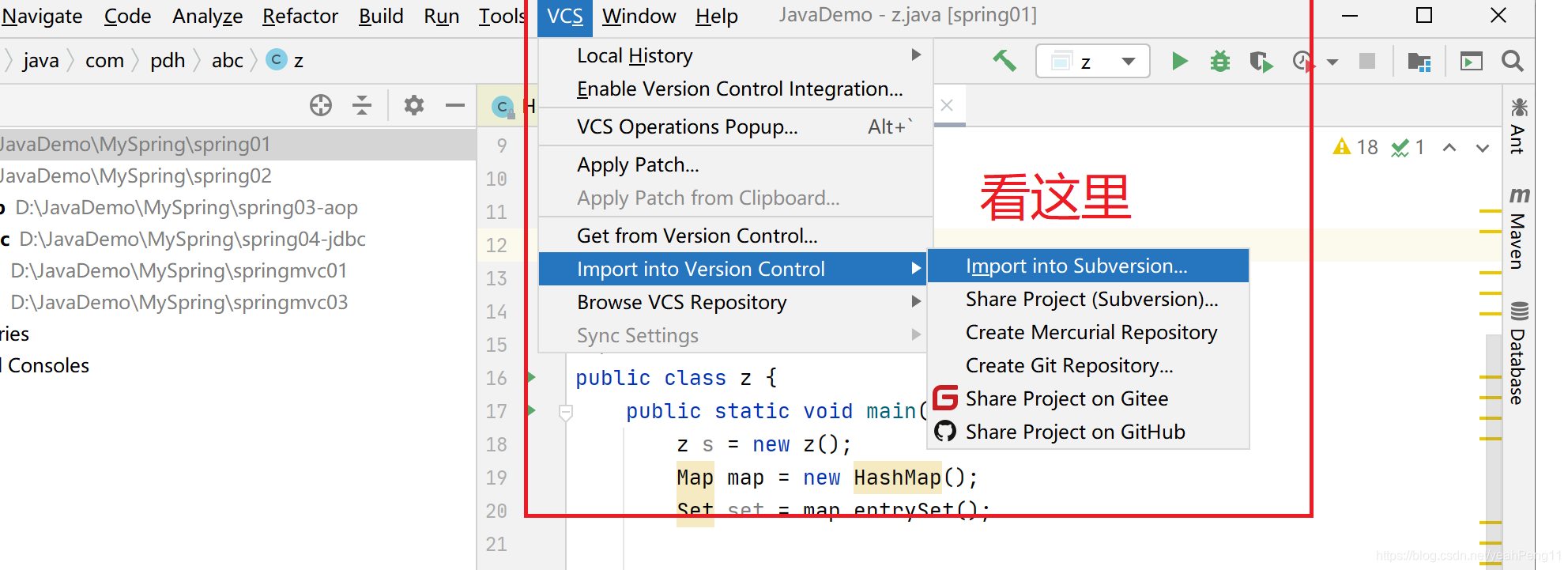Expand Local History submenu
Image resolution: width=1568 pixels, height=570 pixels.
[x=736, y=55]
